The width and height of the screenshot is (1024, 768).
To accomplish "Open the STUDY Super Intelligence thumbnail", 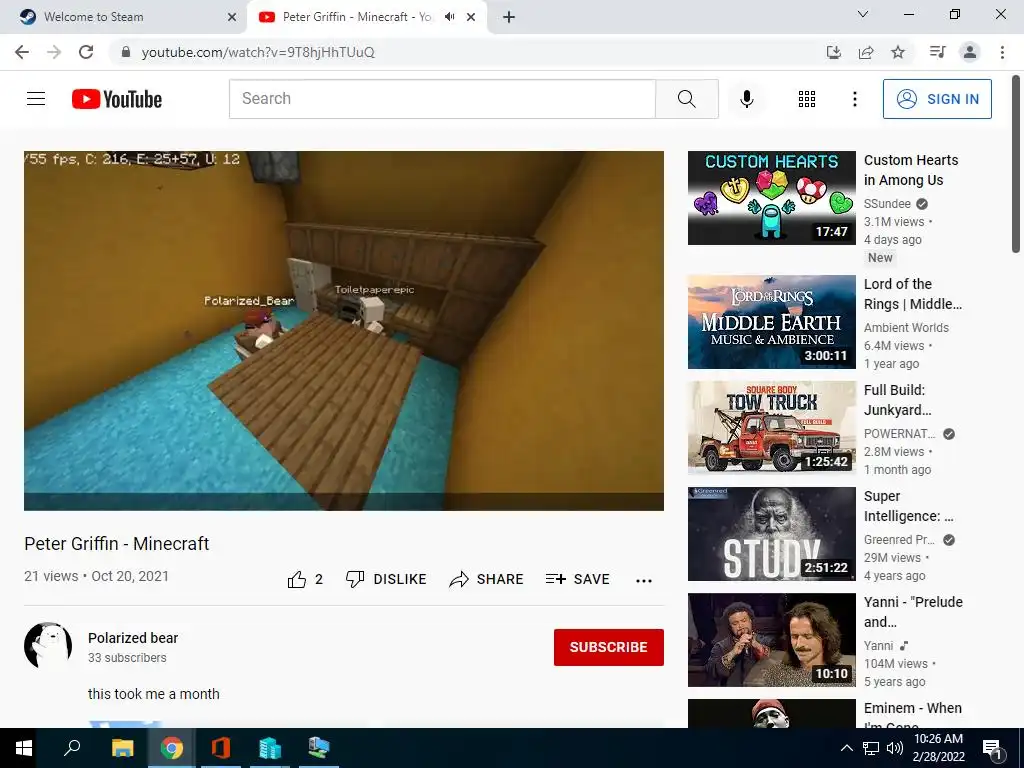I will (771, 534).
